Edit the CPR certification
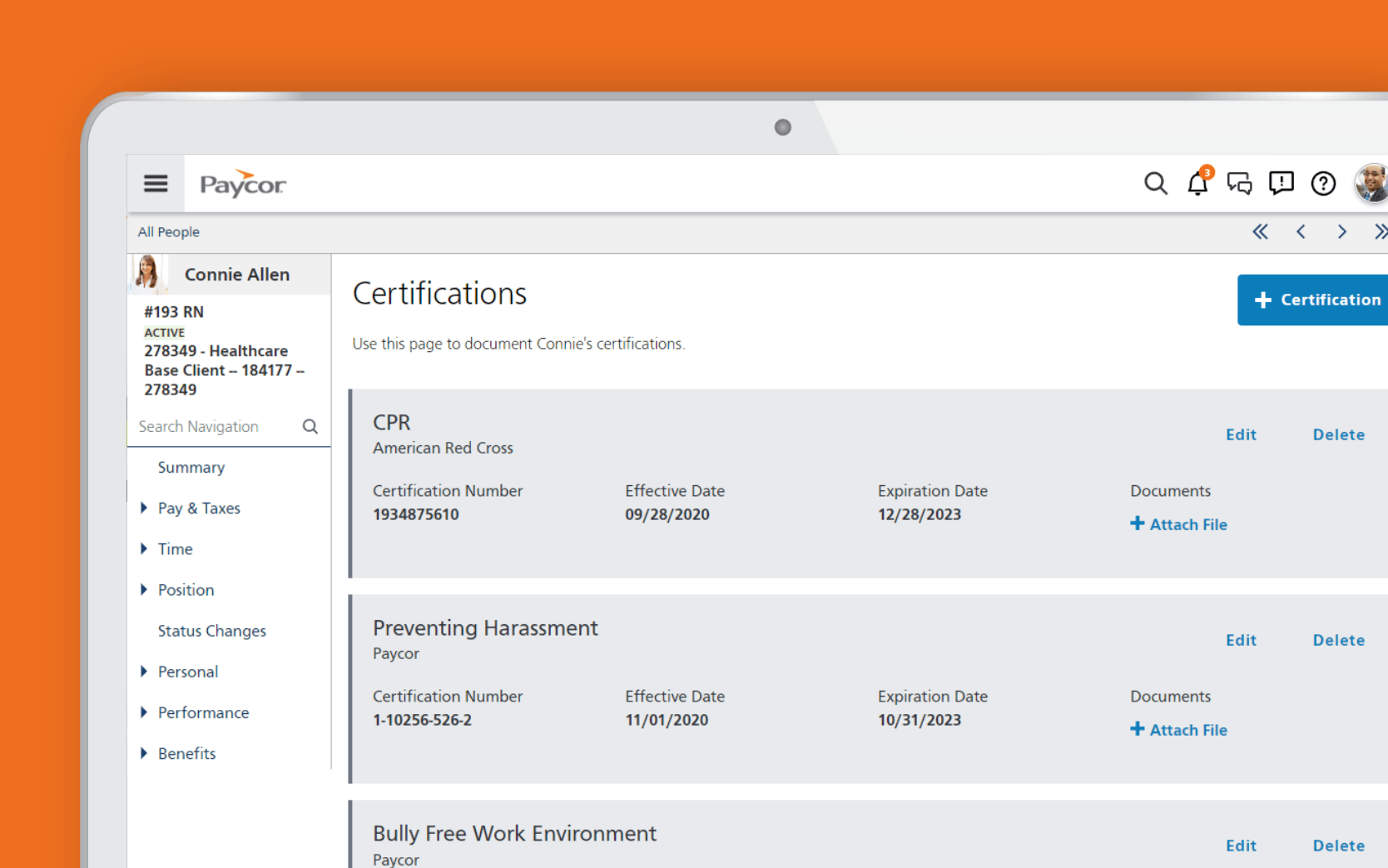 [1241, 434]
